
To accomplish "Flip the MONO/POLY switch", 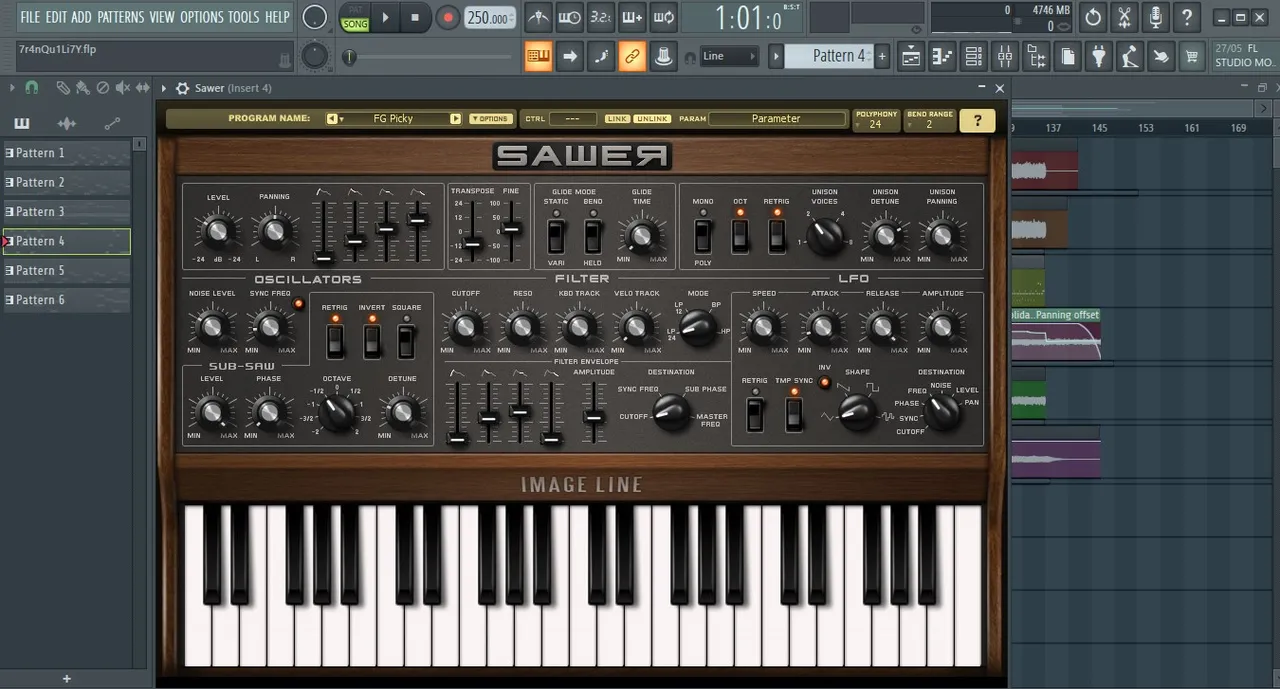I will tap(703, 236).
